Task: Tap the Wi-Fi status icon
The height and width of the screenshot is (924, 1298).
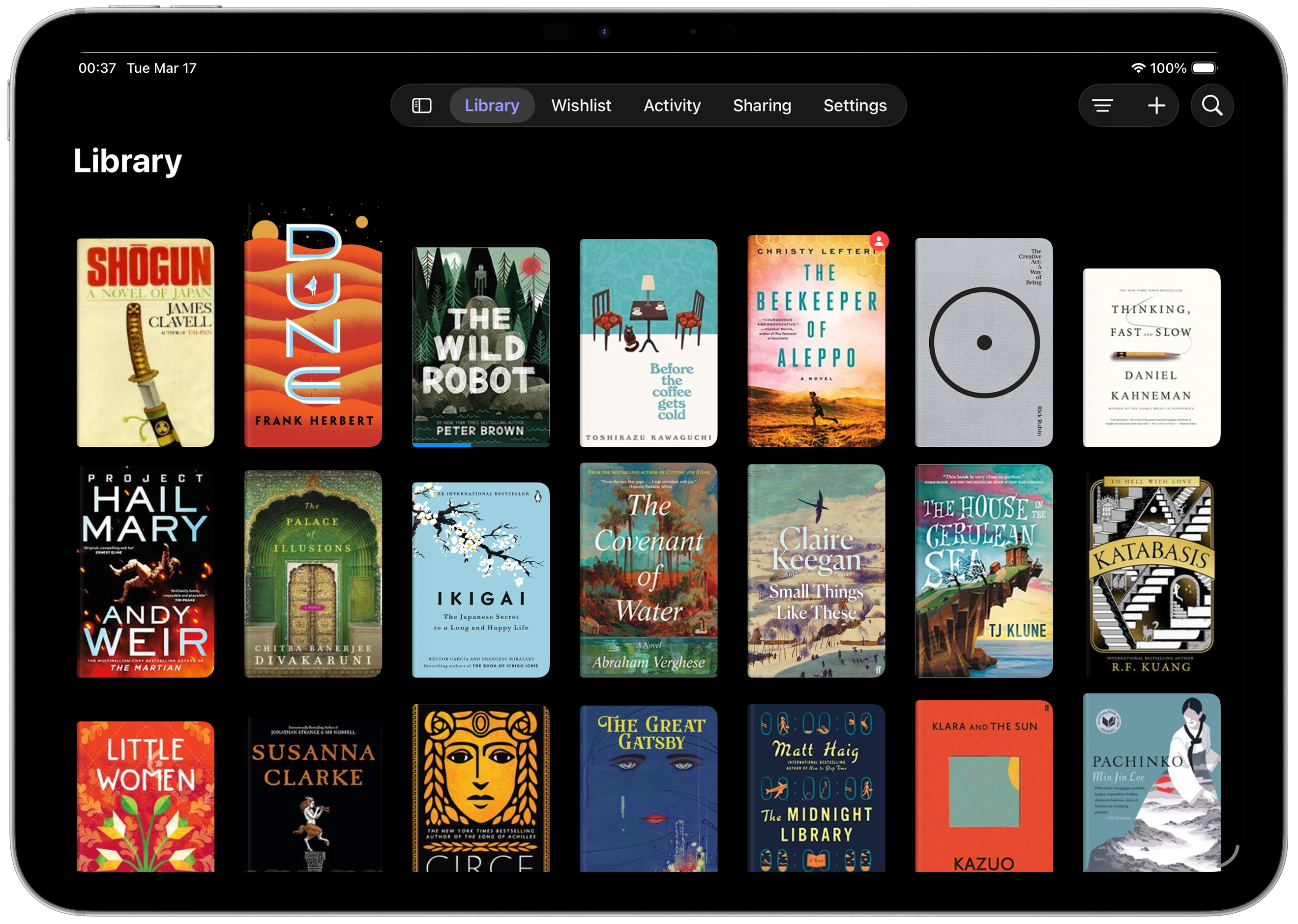Action: 1138,68
